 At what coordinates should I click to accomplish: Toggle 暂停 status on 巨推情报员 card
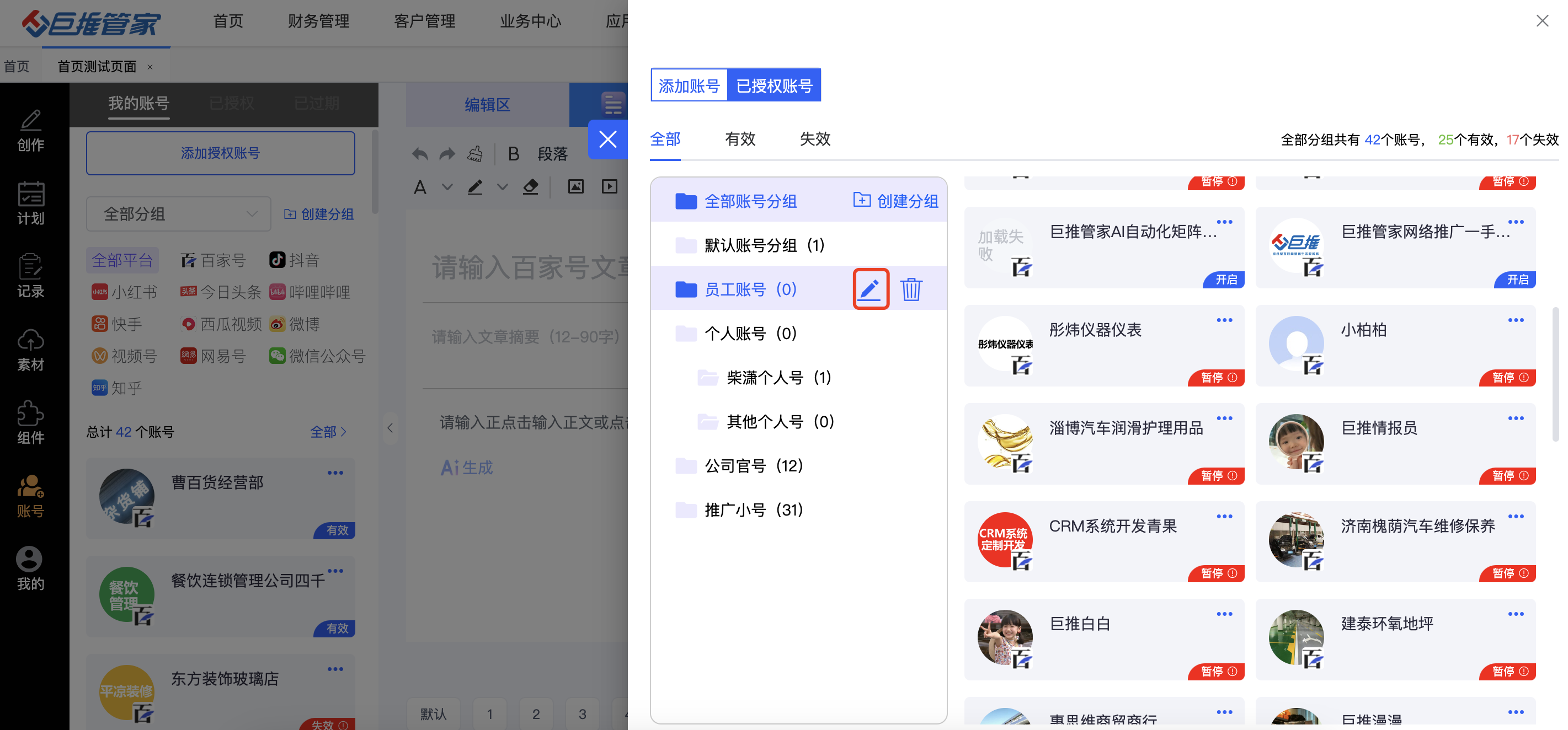(x=1508, y=476)
